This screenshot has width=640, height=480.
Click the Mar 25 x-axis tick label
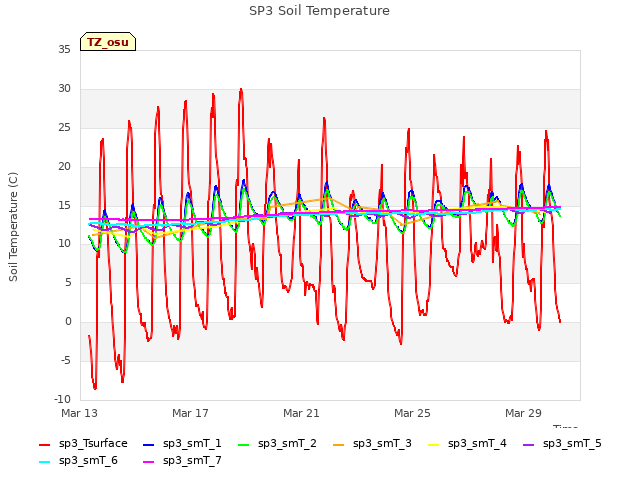tap(412, 413)
